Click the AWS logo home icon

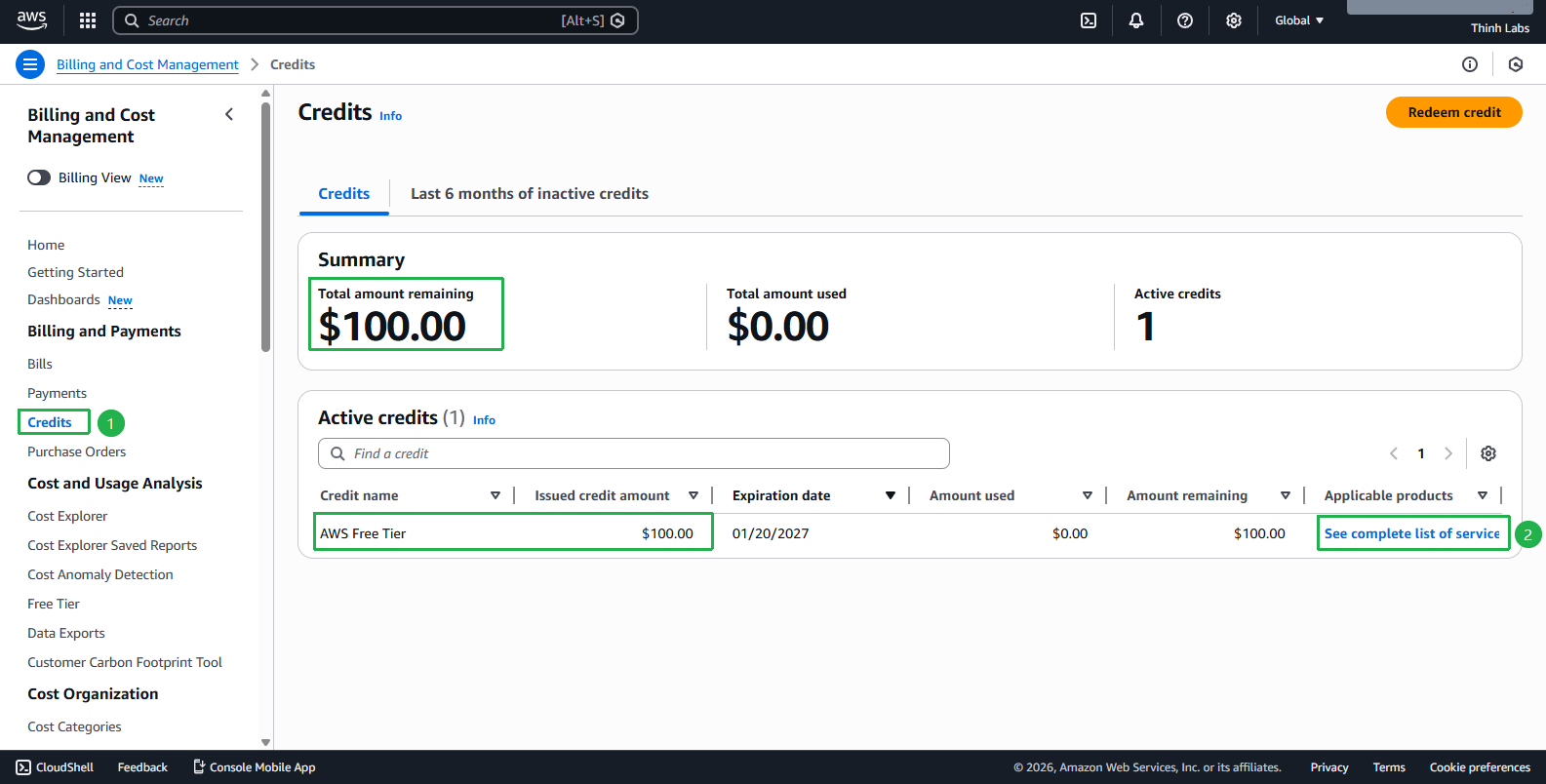pyautogui.click(x=31, y=20)
